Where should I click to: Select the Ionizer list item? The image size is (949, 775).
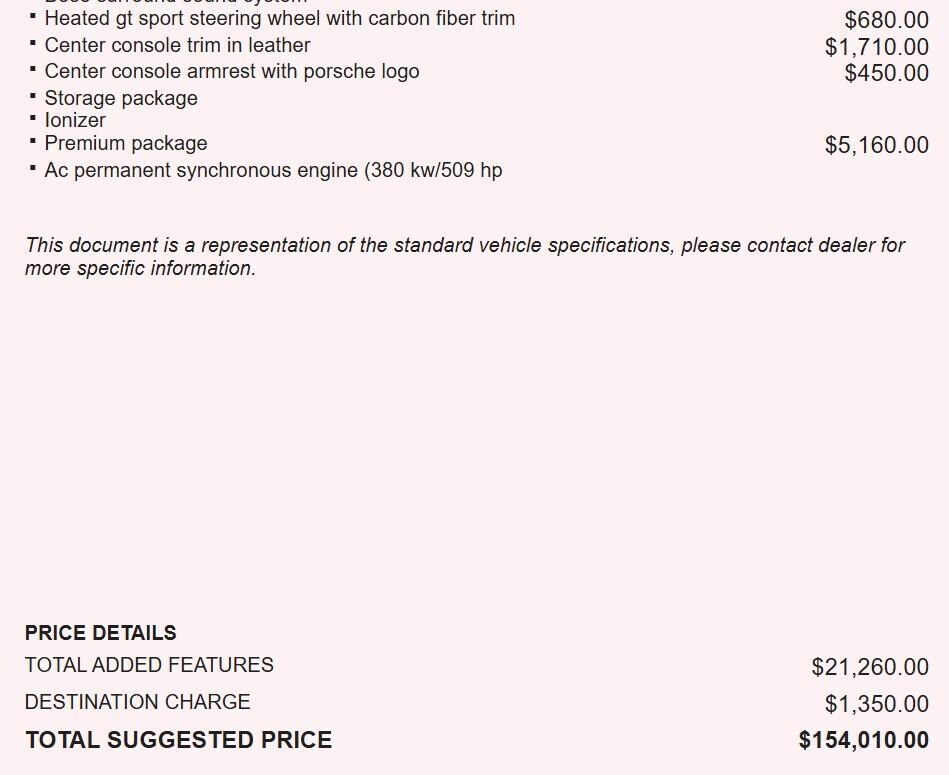pyautogui.click(x=75, y=120)
